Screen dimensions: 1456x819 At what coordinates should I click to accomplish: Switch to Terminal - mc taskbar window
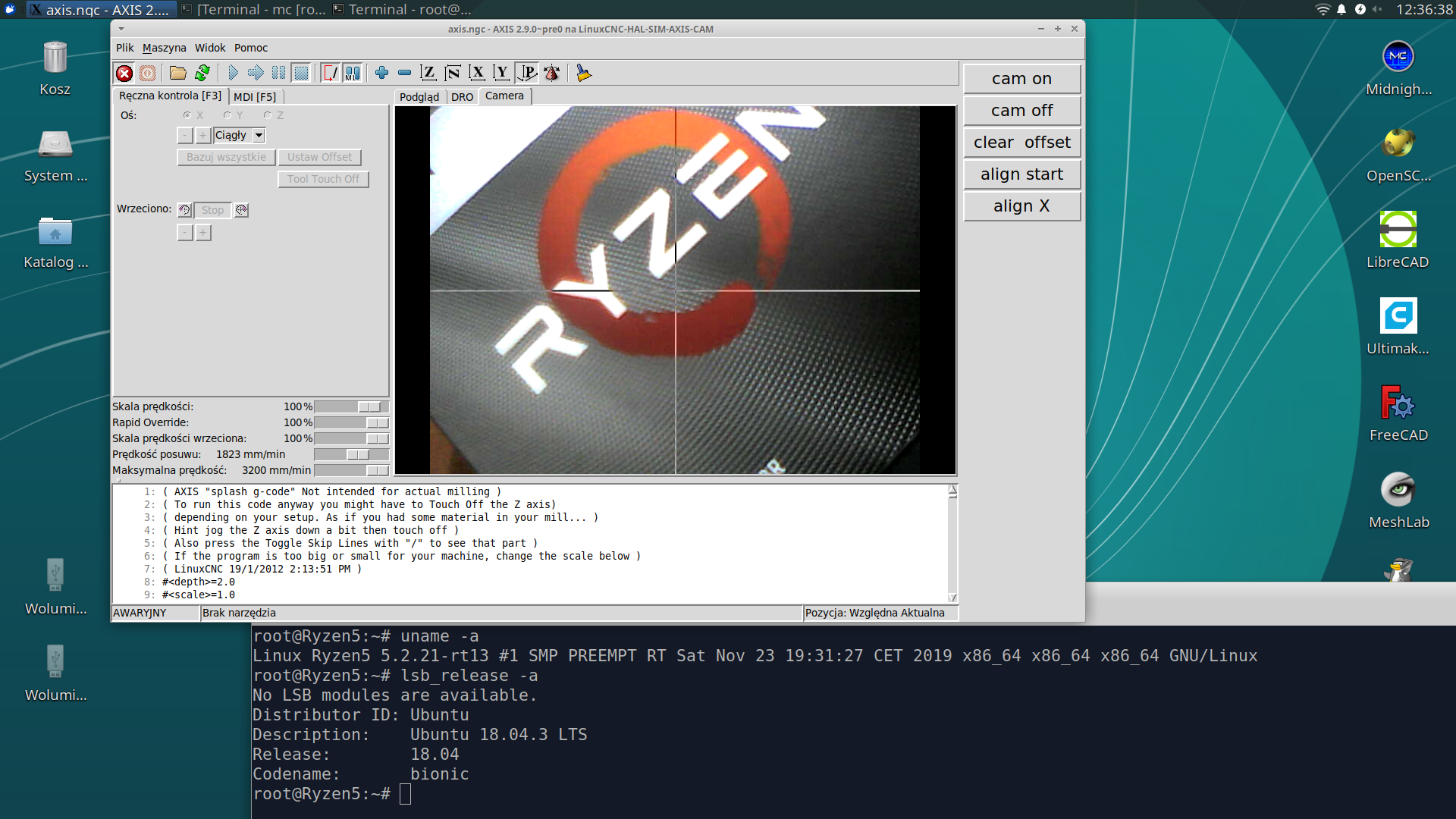click(x=254, y=9)
